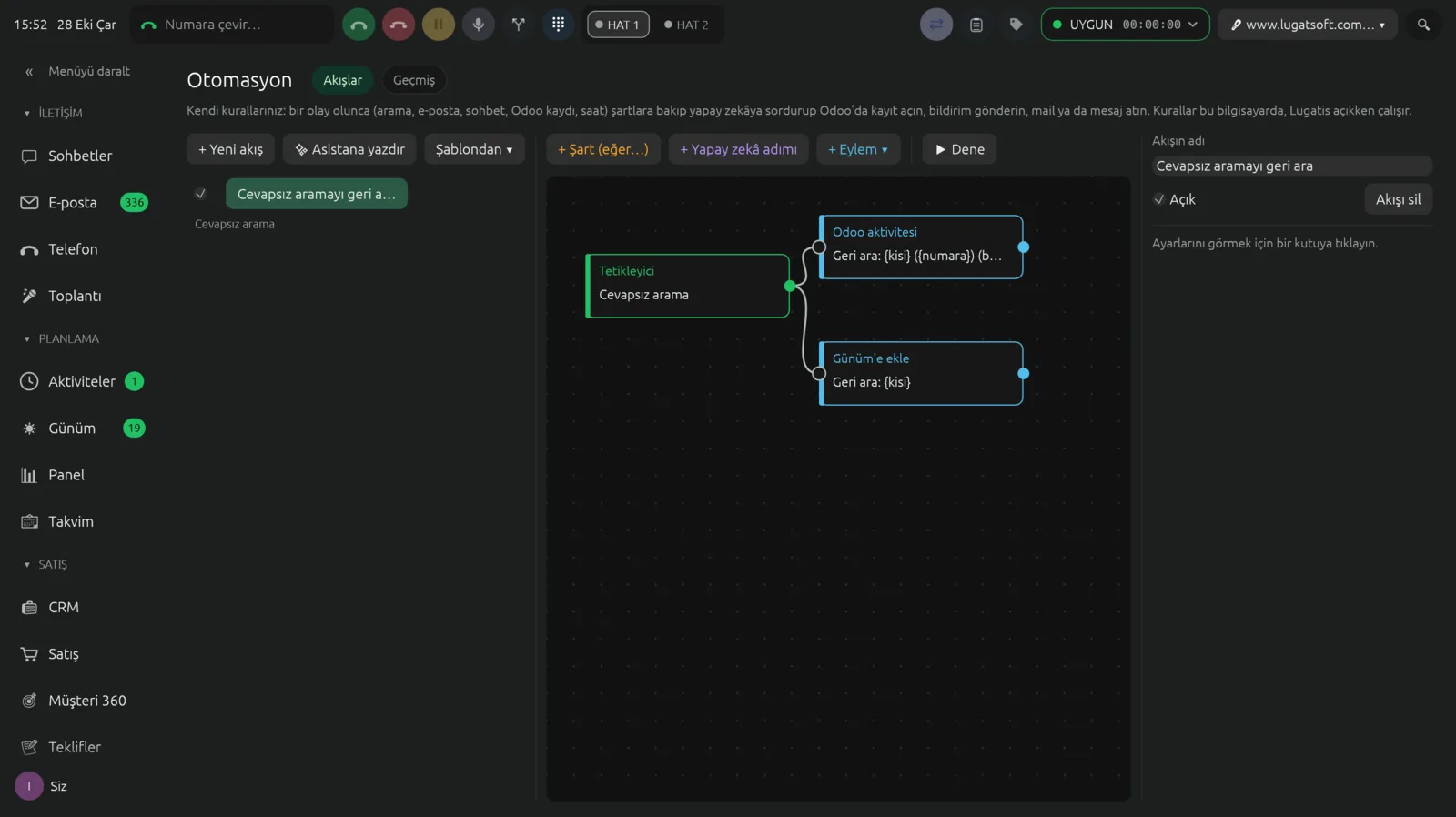Click the + Yeni akış button
The image size is (1456, 817).
231,149
